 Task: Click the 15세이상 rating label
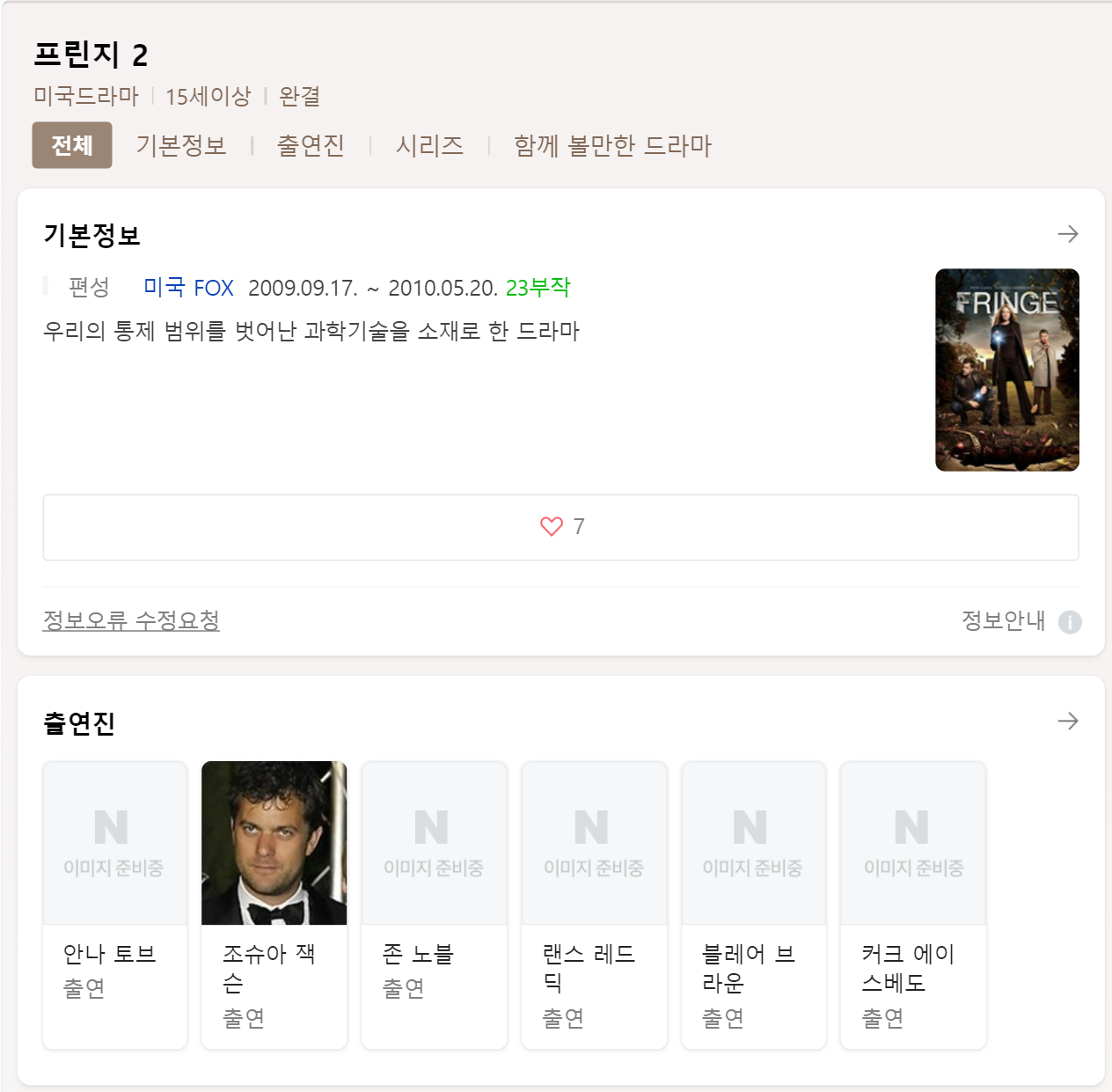click(208, 96)
